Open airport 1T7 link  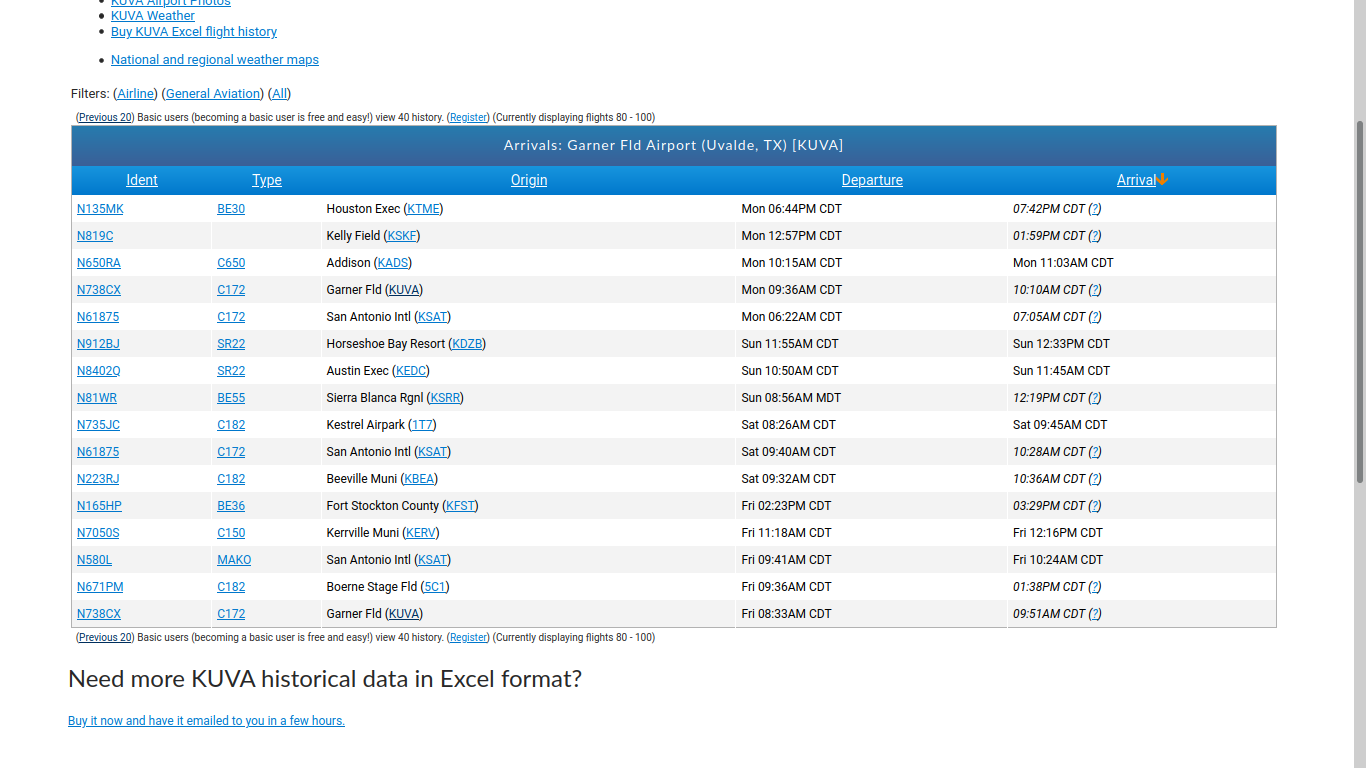tap(422, 425)
